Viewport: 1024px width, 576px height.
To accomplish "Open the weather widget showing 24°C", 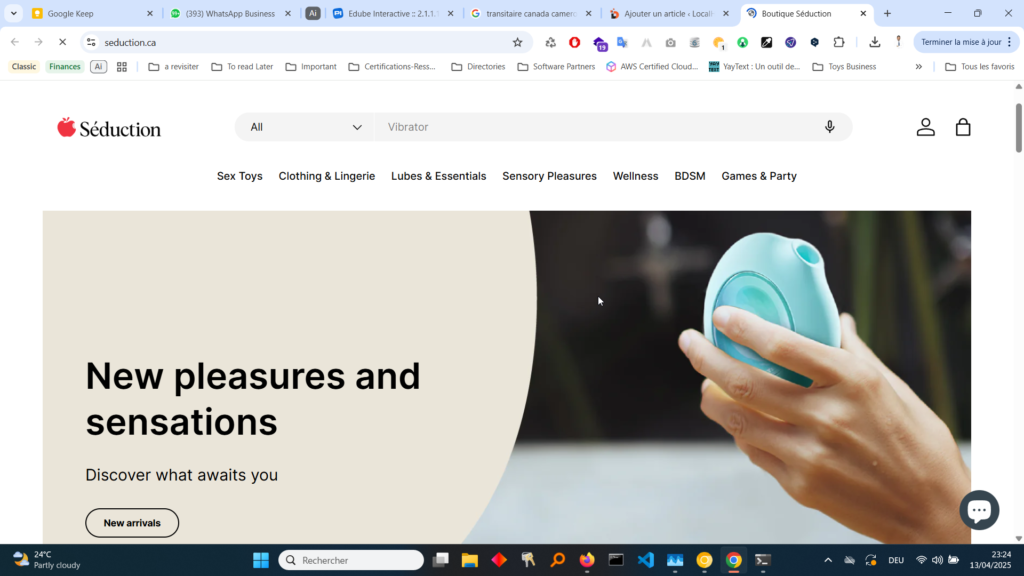I will pos(47,560).
